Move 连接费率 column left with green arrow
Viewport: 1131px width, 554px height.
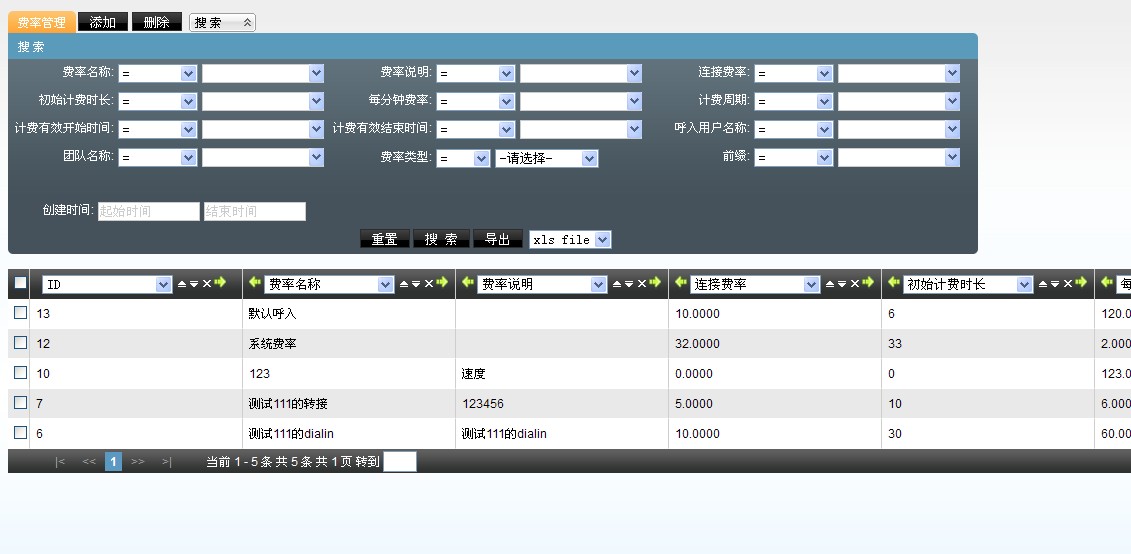tap(680, 284)
